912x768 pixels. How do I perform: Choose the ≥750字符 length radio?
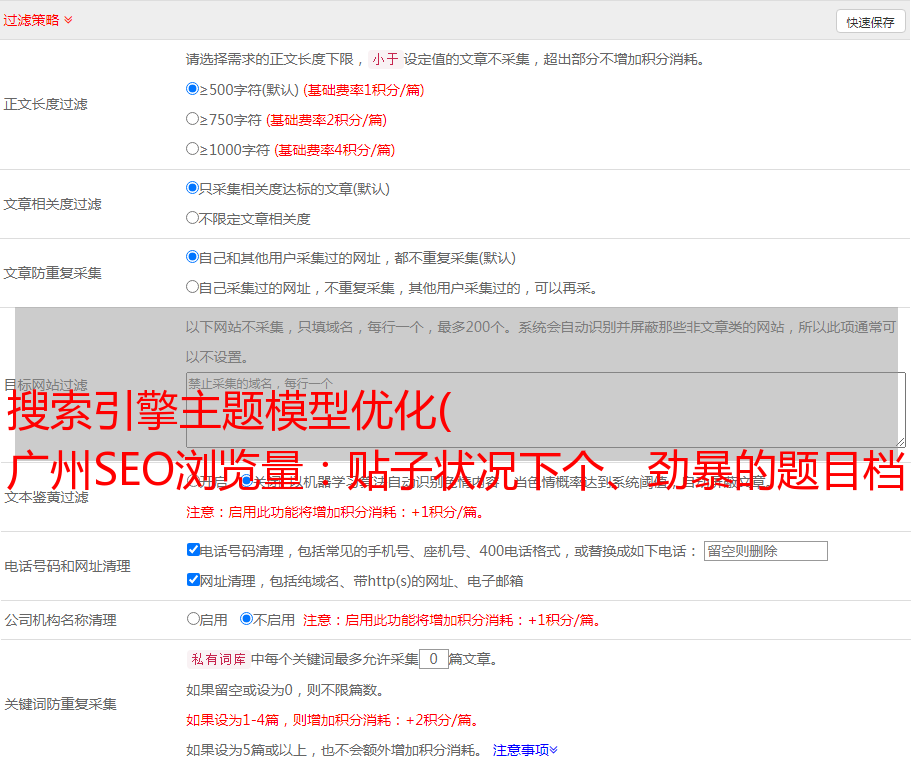point(192,119)
